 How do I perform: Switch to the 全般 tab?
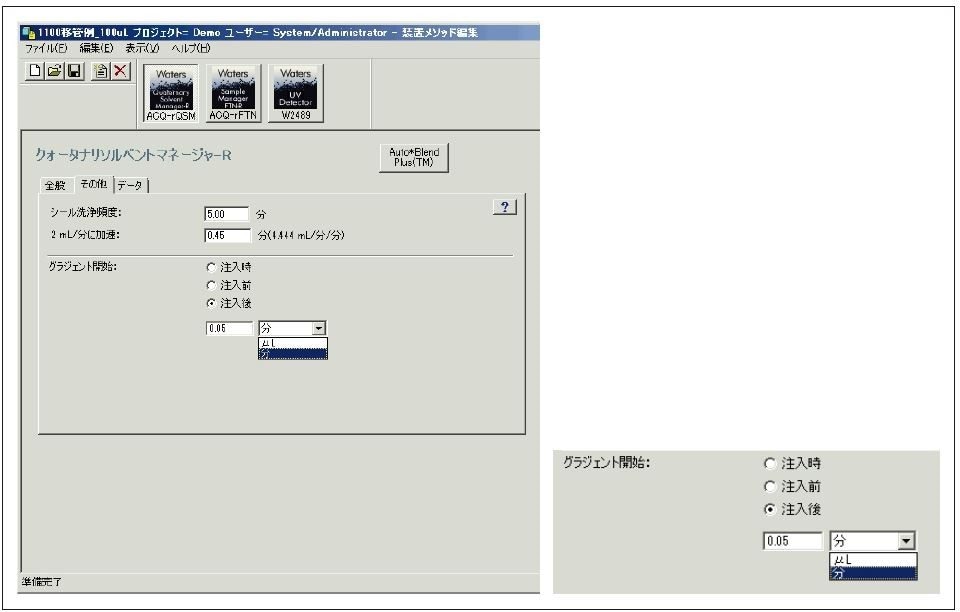click(55, 185)
